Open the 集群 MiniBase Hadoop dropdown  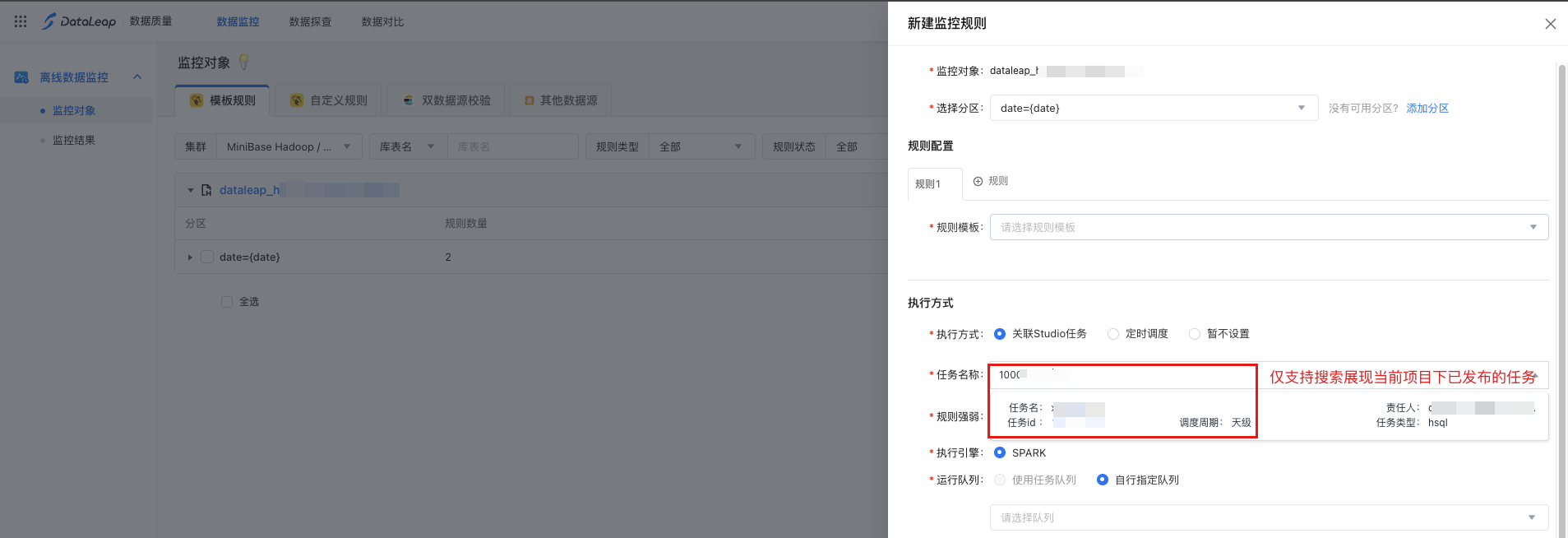[x=289, y=146]
